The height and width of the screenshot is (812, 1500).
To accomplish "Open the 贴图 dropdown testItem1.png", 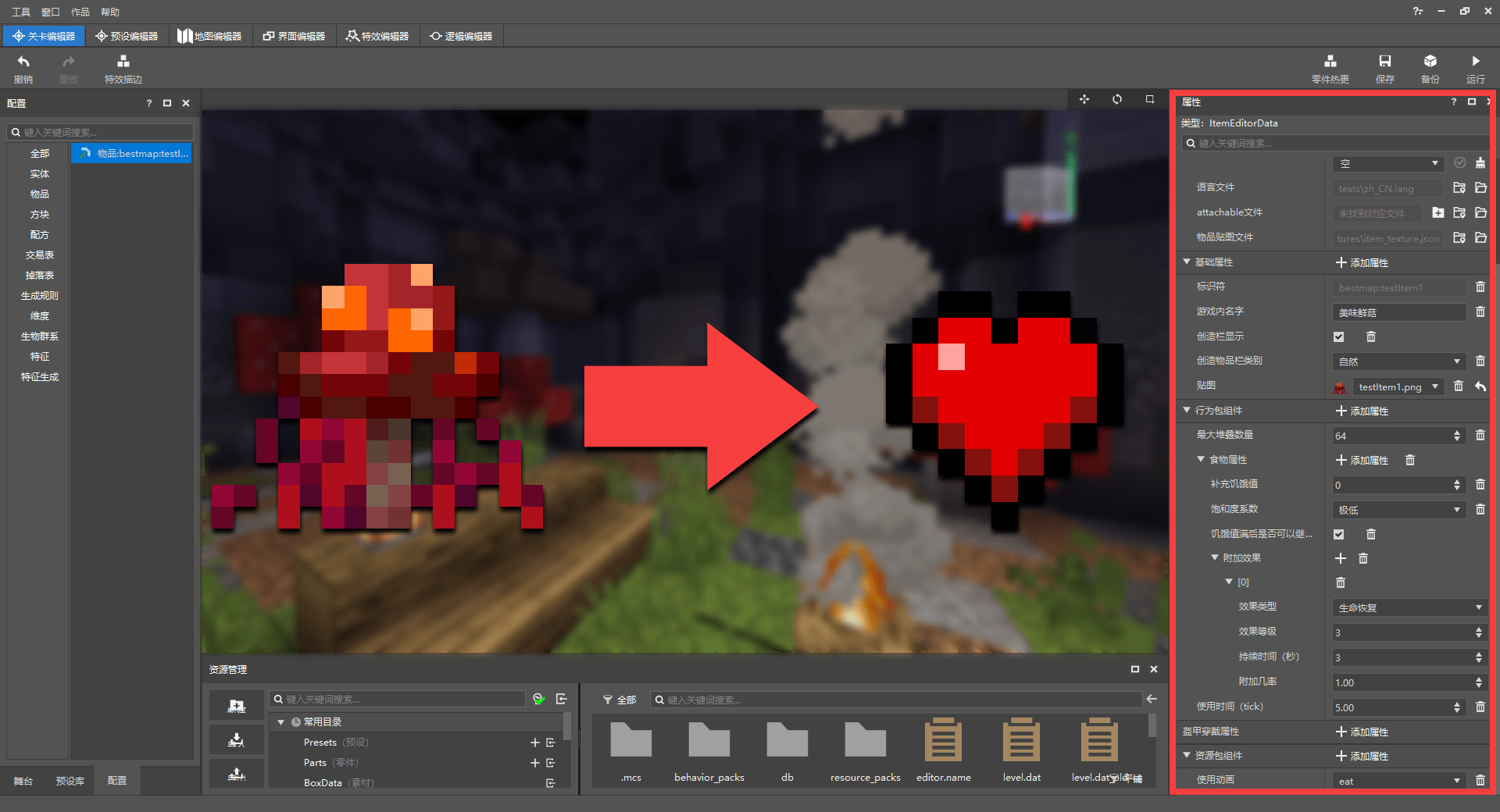I will (1398, 386).
